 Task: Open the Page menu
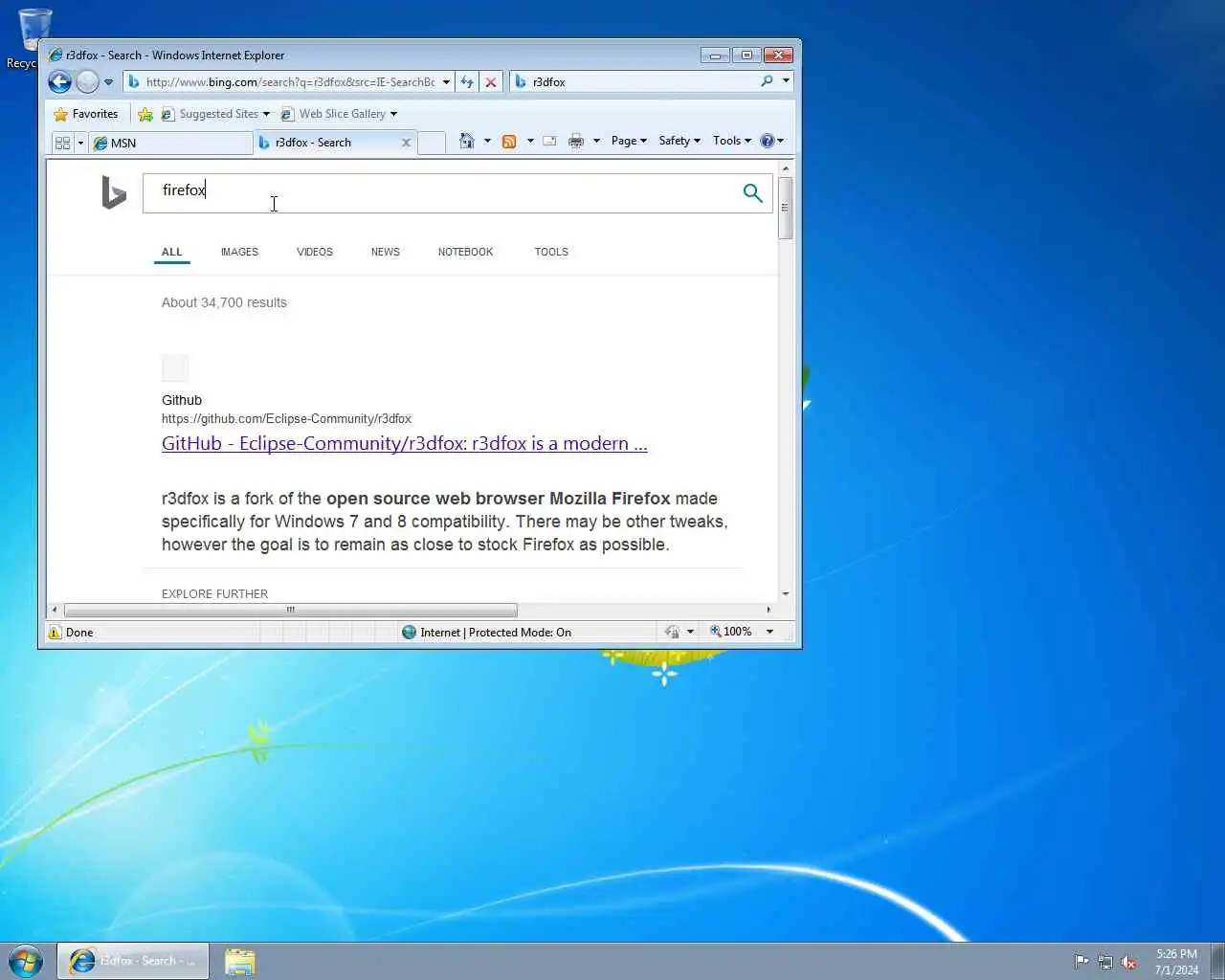coord(629,141)
